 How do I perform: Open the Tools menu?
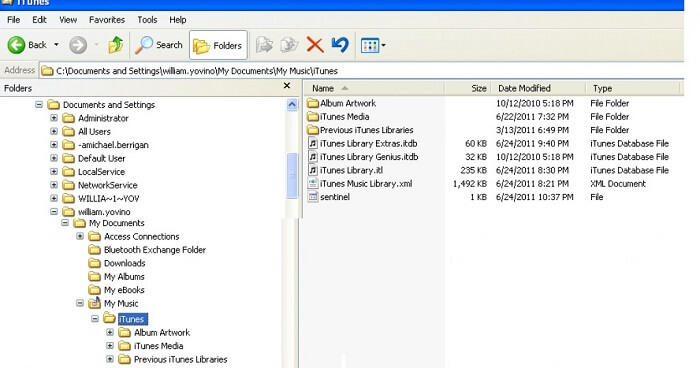click(147, 20)
